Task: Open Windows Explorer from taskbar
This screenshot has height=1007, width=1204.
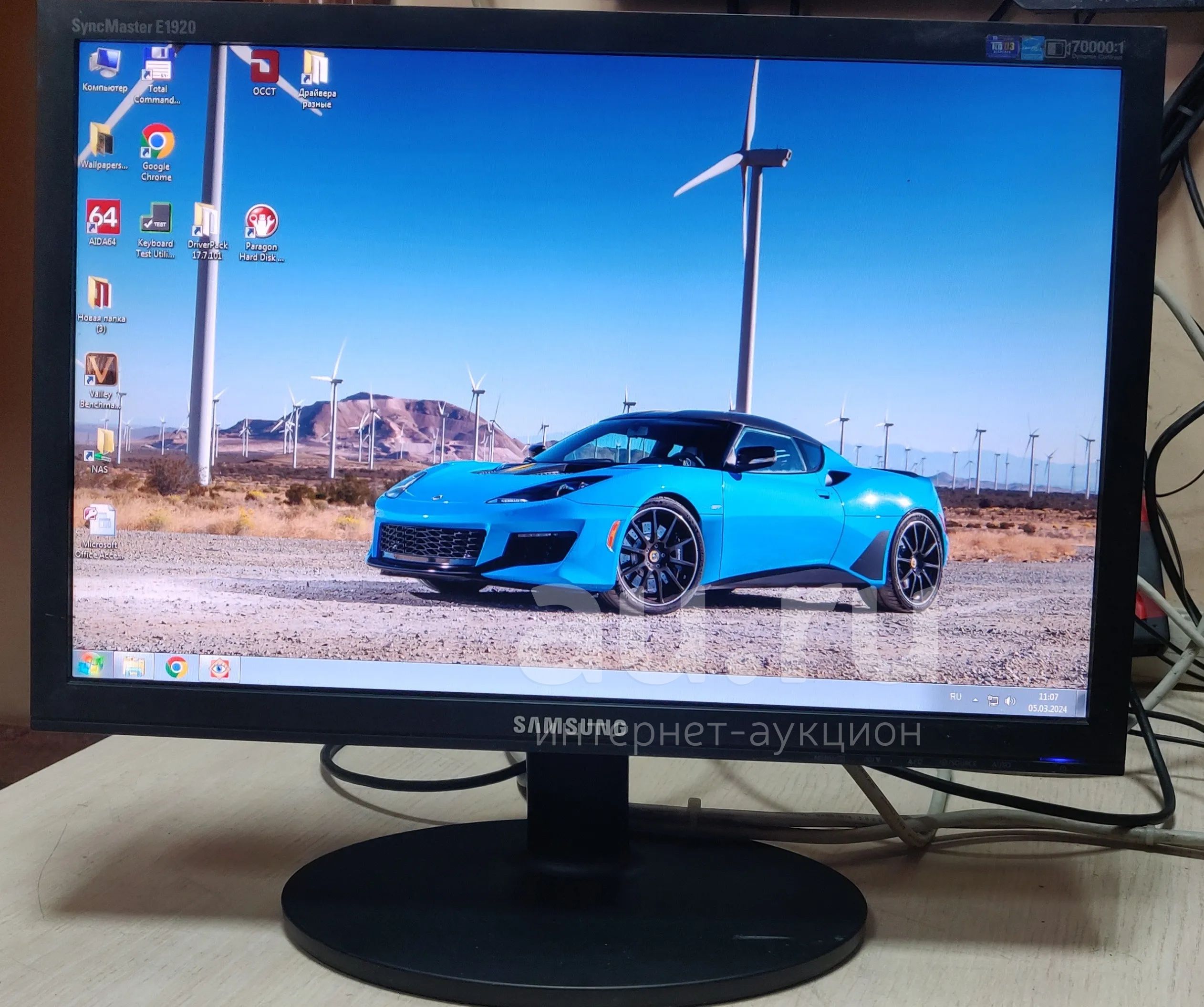Action: click(133, 667)
